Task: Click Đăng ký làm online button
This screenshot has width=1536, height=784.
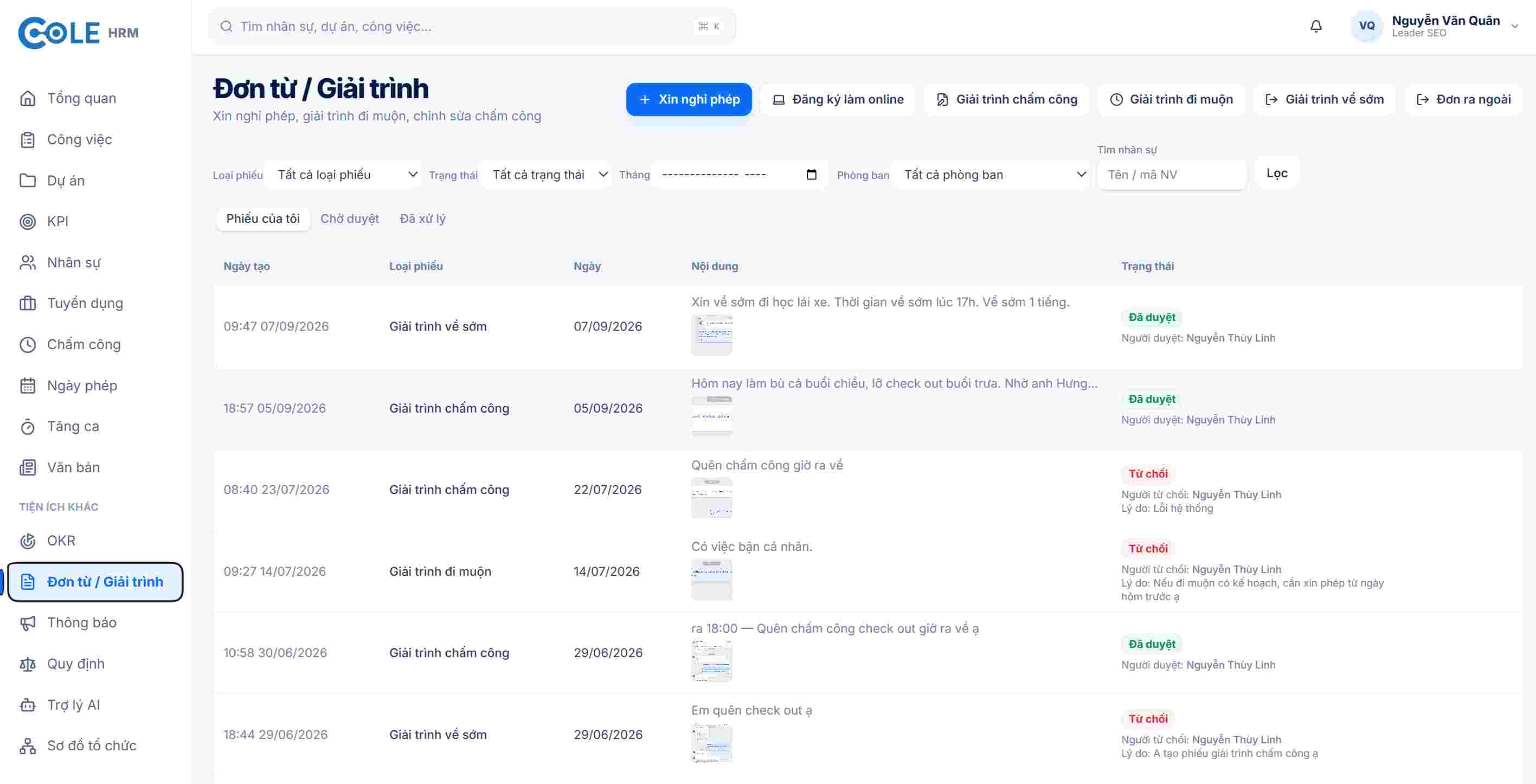Action: [x=838, y=100]
